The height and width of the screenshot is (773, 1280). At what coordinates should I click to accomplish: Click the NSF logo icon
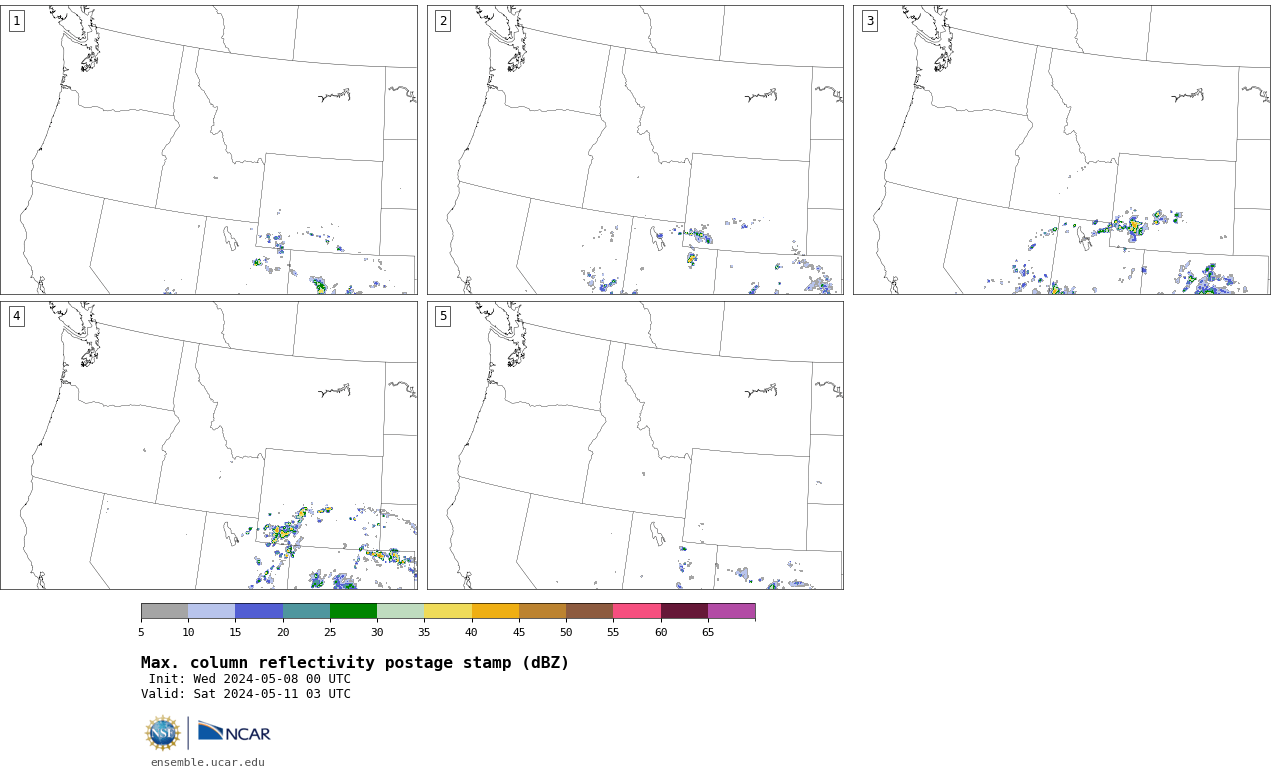pos(163,733)
